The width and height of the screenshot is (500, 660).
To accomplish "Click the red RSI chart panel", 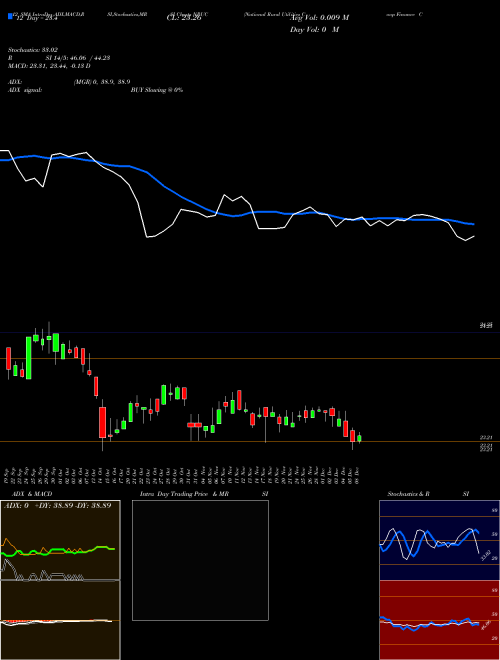I will pyautogui.click(x=439, y=620).
